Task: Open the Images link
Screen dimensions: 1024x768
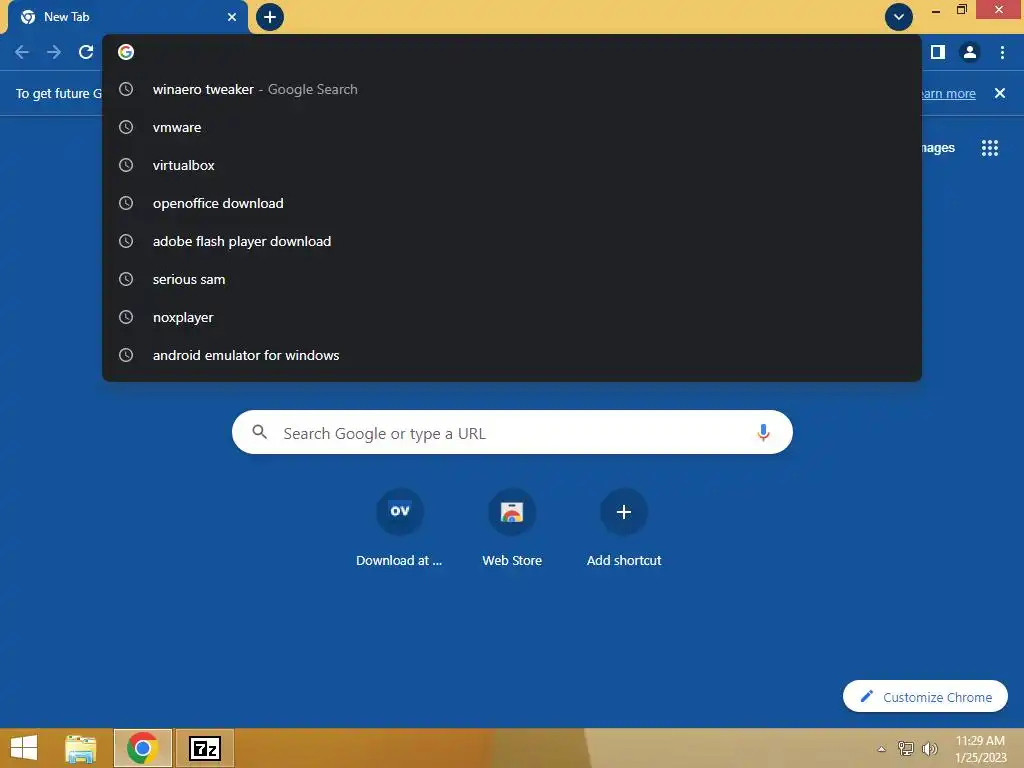Action: [938, 148]
